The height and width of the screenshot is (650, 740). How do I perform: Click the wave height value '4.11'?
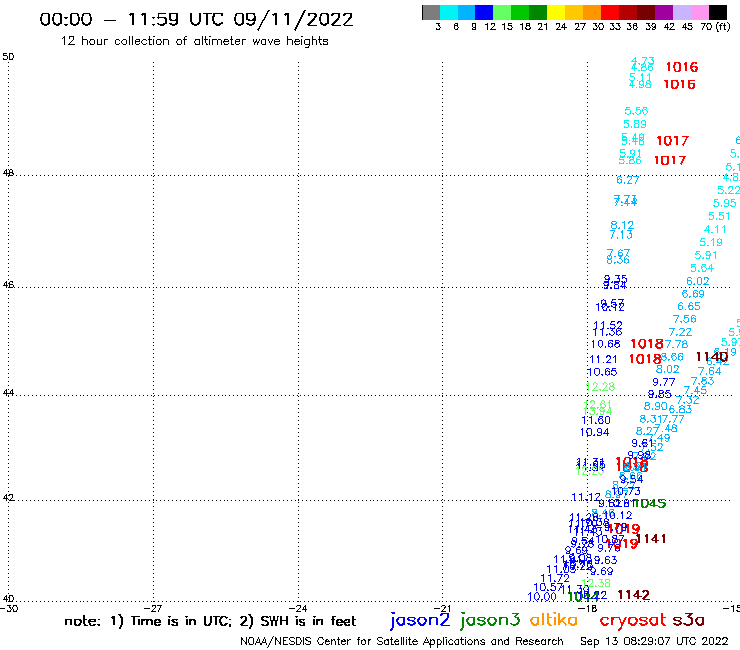pos(715,229)
